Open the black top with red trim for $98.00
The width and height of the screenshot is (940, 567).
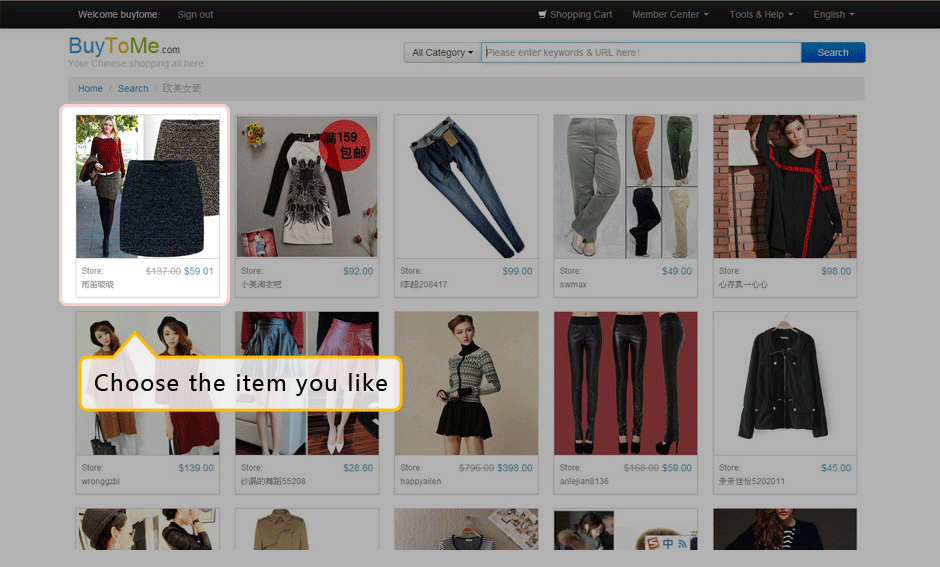pyautogui.click(x=785, y=187)
